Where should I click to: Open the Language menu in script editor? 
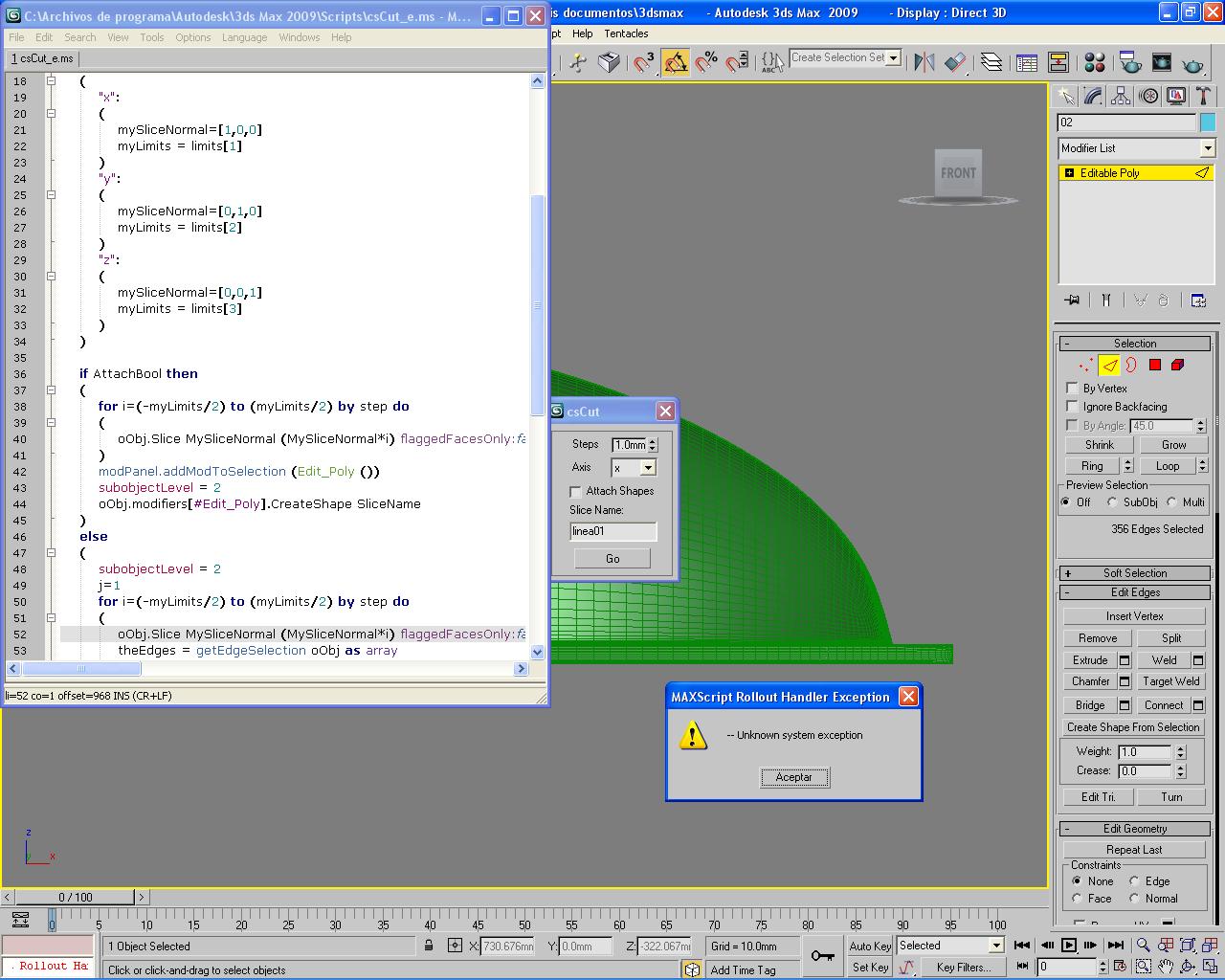pyautogui.click(x=245, y=37)
